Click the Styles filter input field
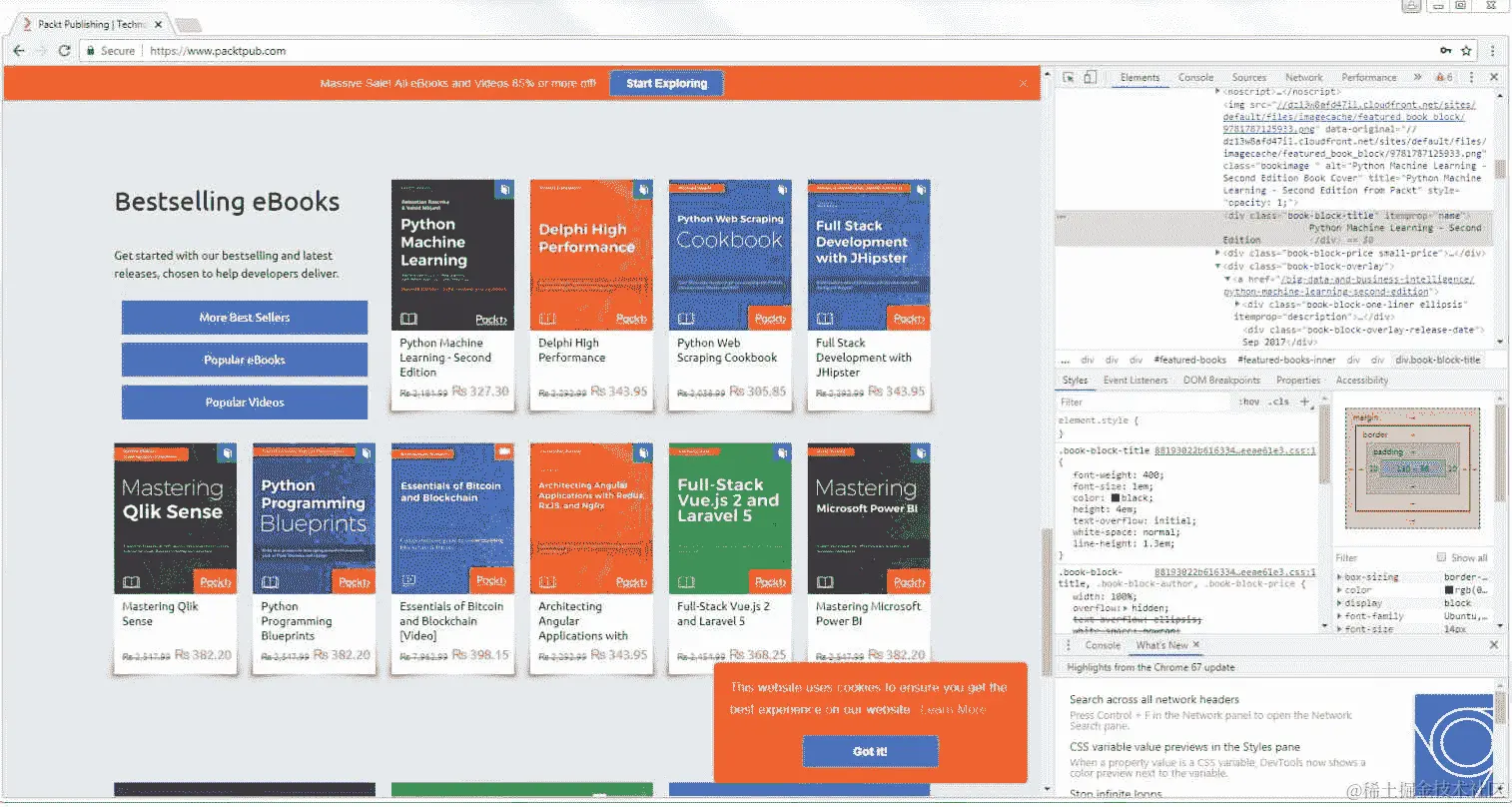 pyautogui.click(x=1144, y=402)
